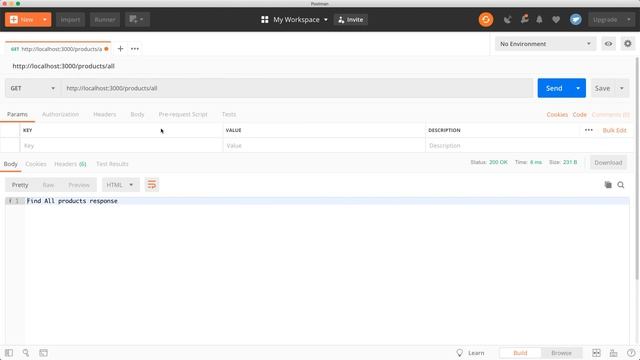Screen dimensions: 640x360
Task: Open the Pre-request Script tab
Action: click(183, 114)
